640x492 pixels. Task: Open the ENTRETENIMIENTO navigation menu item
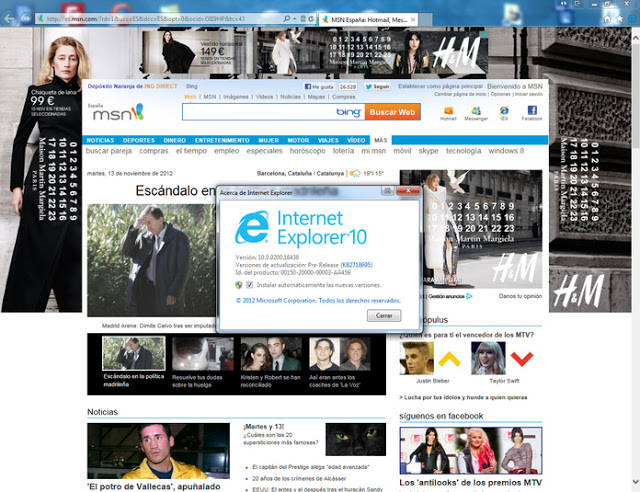click(x=222, y=139)
